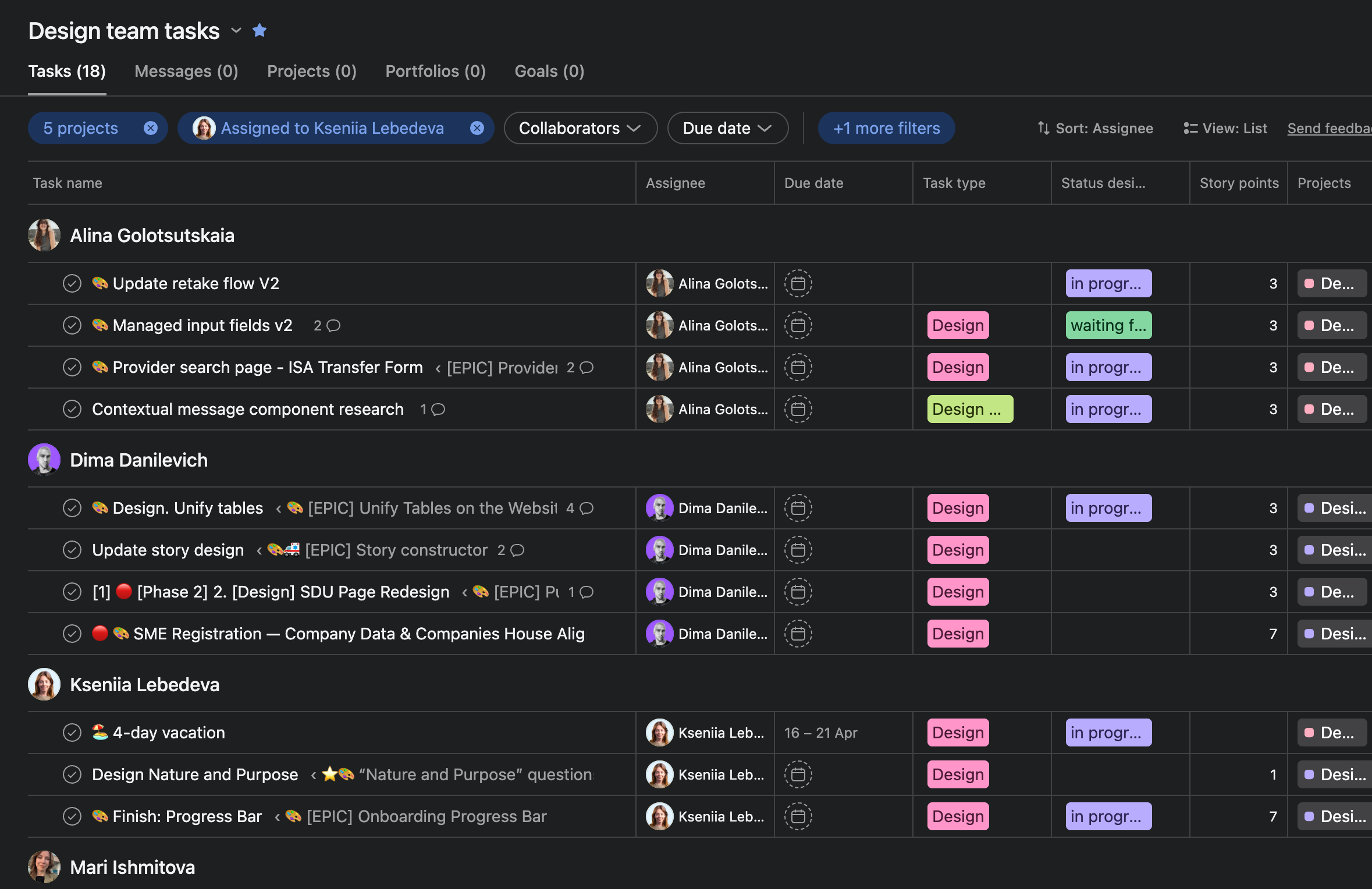Click calendar icon in SME Registration row

point(798,634)
